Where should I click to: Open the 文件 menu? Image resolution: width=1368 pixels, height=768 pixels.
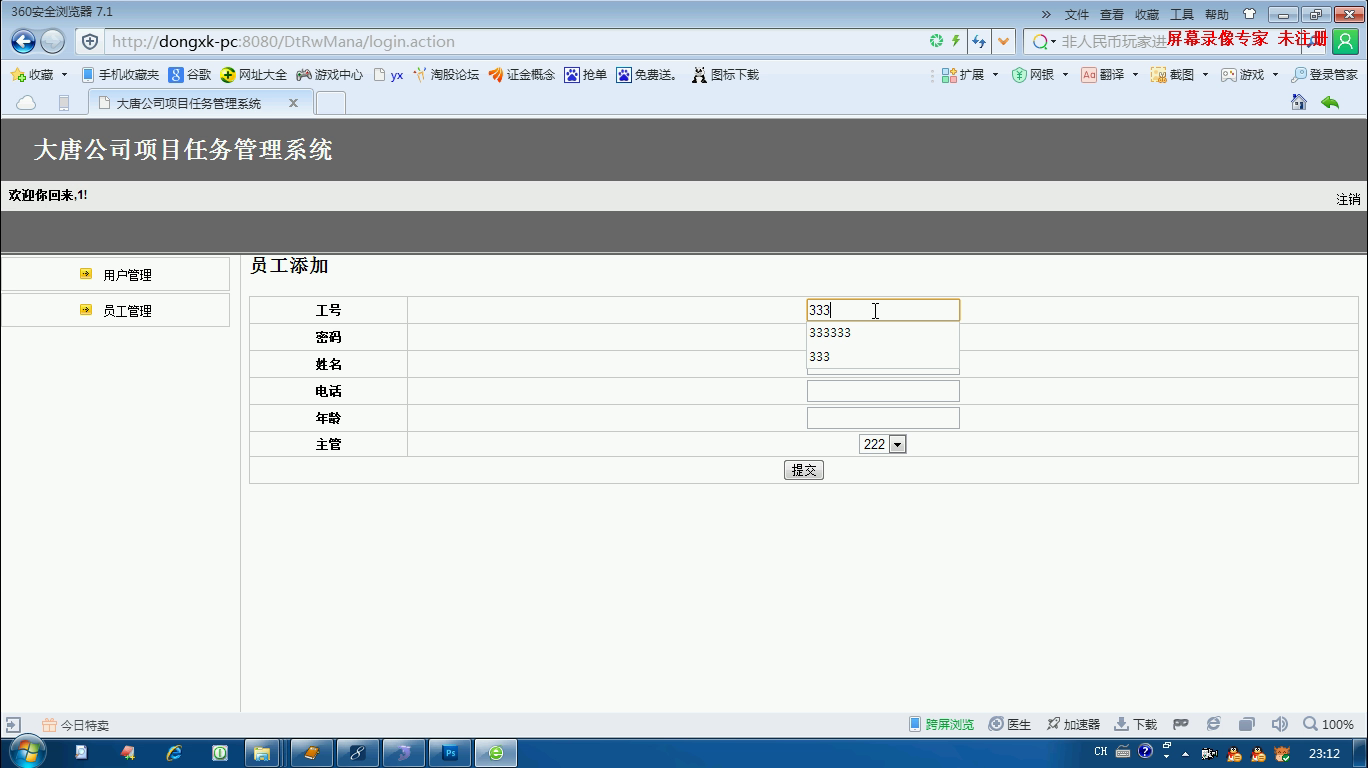pyautogui.click(x=1077, y=14)
